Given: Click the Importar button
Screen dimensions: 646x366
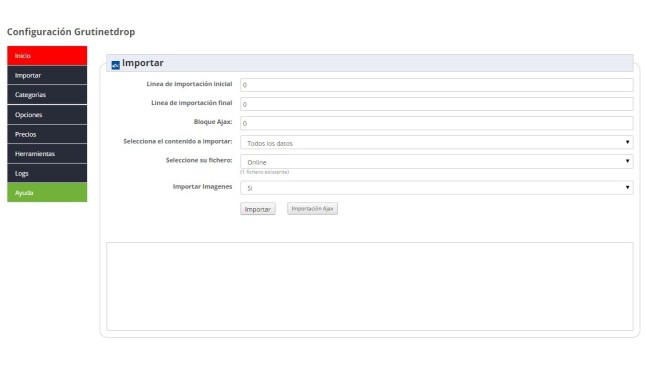Looking at the screenshot, I should [x=258, y=209].
